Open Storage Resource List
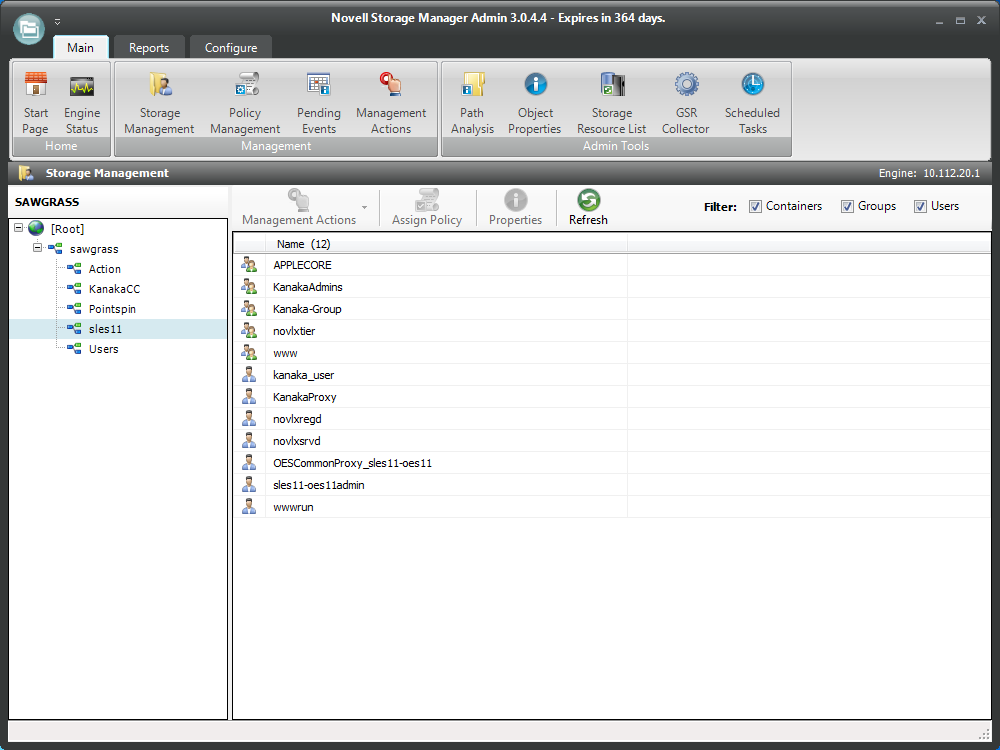Image resolution: width=1000 pixels, height=750 pixels. click(x=612, y=103)
